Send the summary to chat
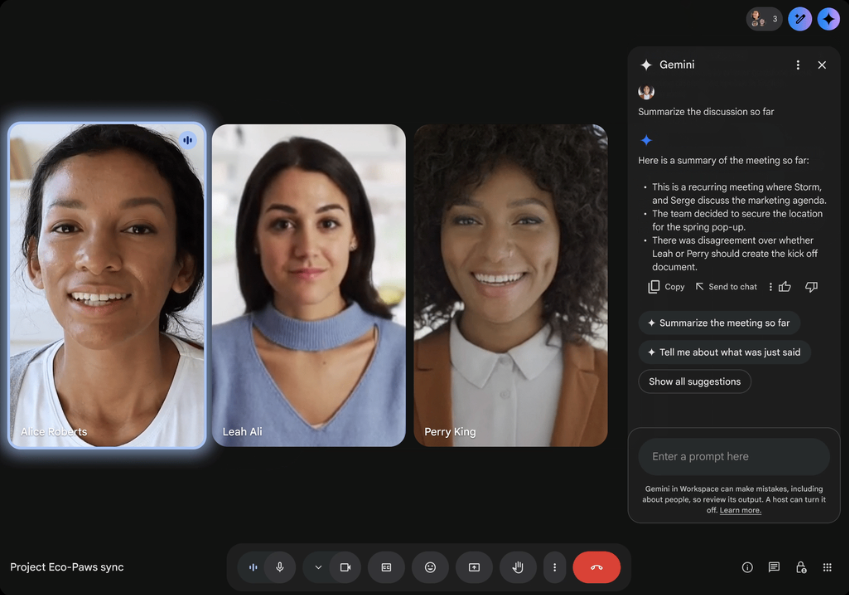The width and height of the screenshot is (849, 595). pyautogui.click(x=726, y=287)
